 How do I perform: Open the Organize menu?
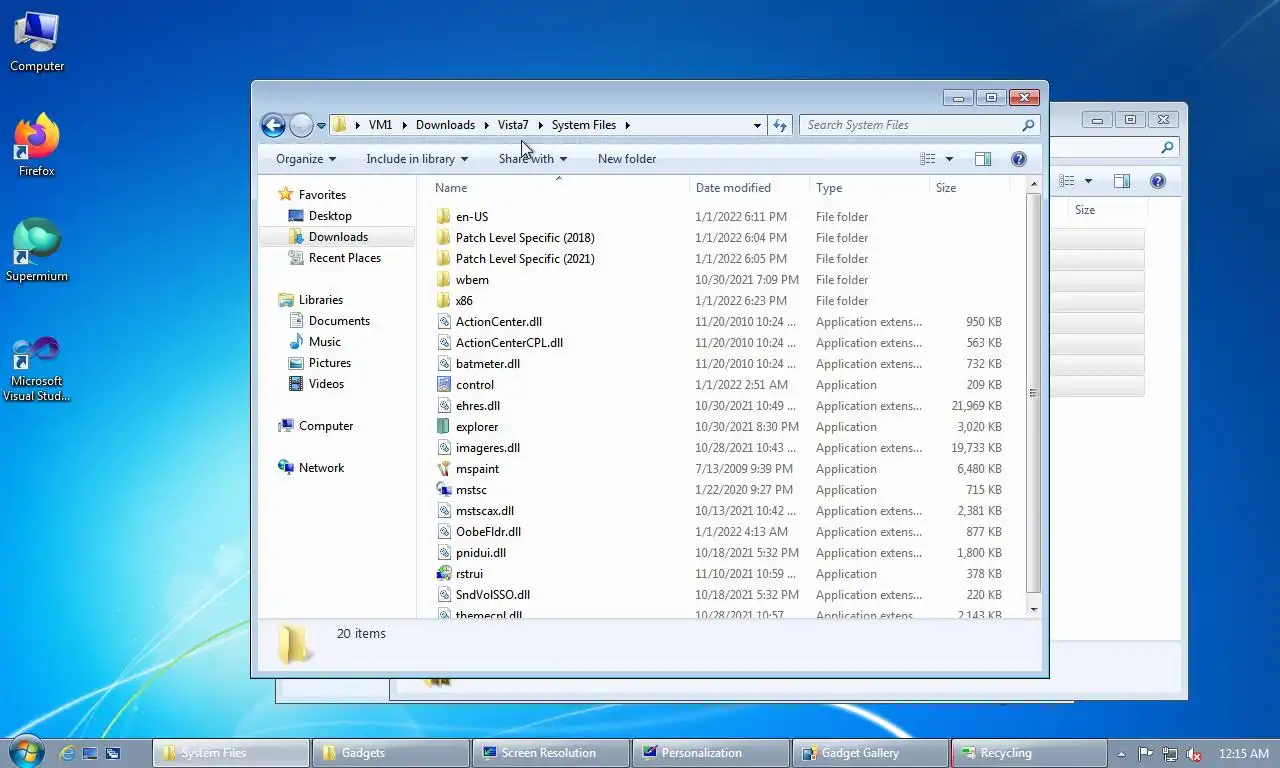point(306,159)
